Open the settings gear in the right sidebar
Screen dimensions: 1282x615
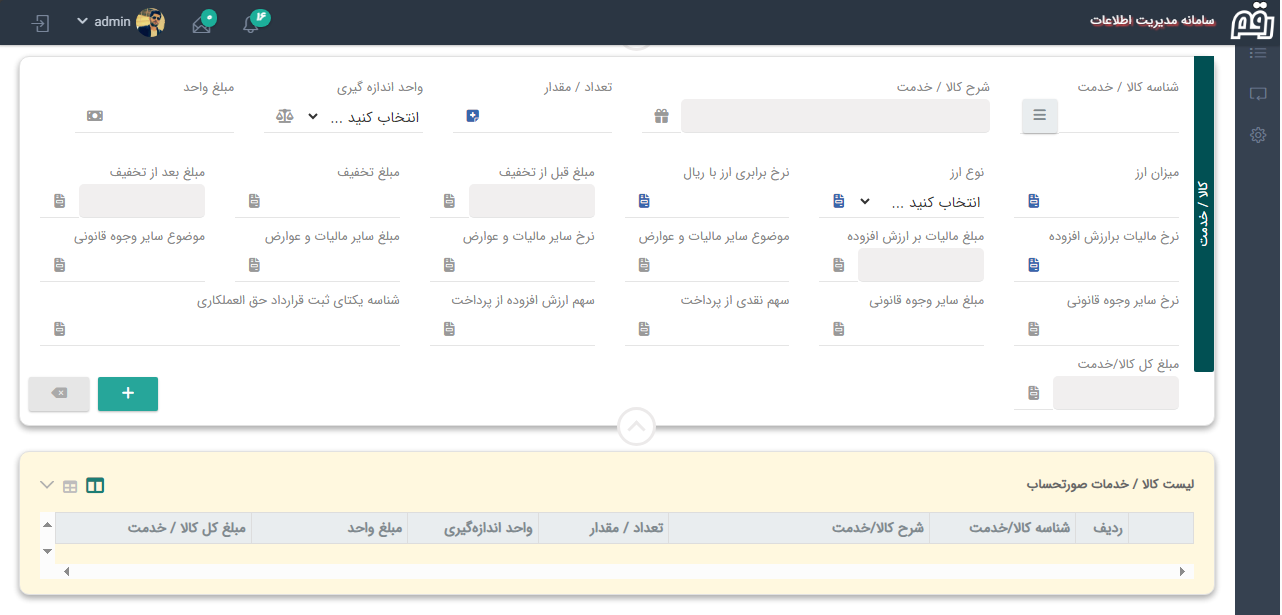point(1258,135)
